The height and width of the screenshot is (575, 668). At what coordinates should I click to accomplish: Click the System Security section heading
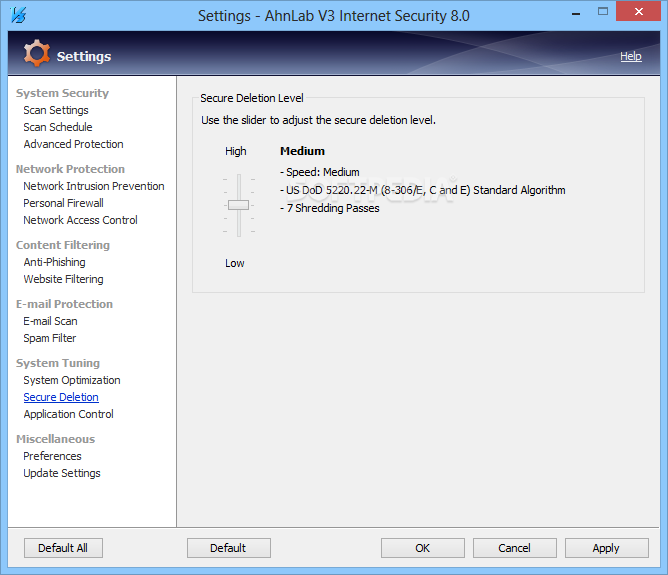point(62,93)
